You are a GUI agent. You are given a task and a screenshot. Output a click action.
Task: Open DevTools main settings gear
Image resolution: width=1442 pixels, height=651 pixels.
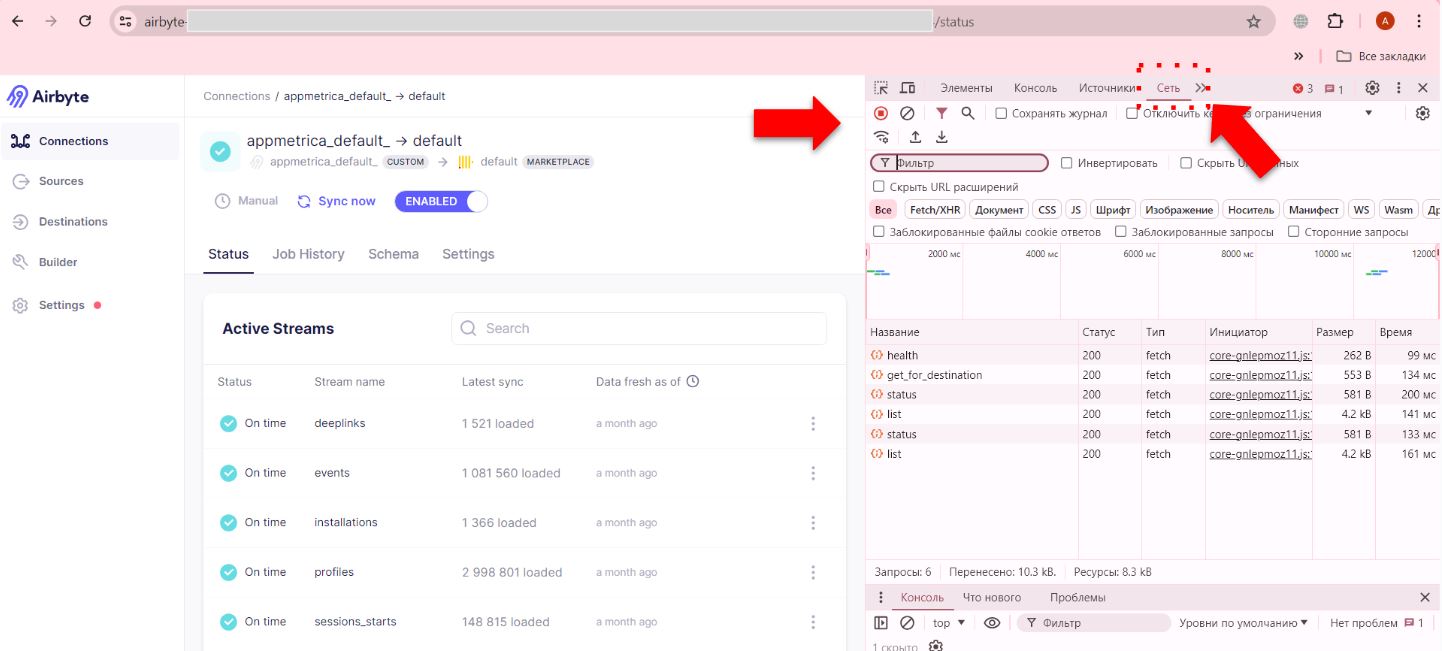click(x=1372, y=88)
